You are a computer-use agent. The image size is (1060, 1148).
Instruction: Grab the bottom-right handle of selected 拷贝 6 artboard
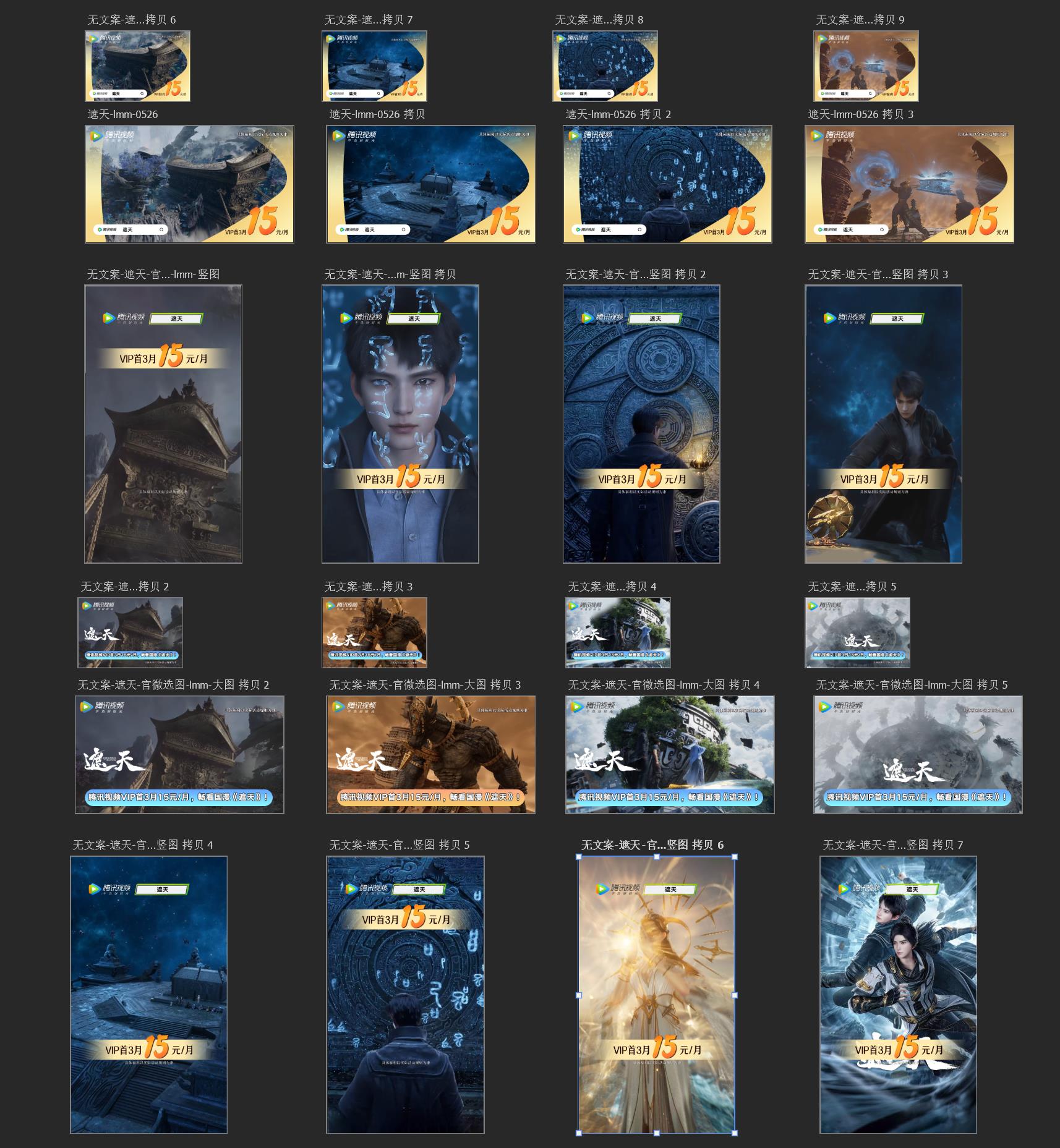coord(735,1133)
